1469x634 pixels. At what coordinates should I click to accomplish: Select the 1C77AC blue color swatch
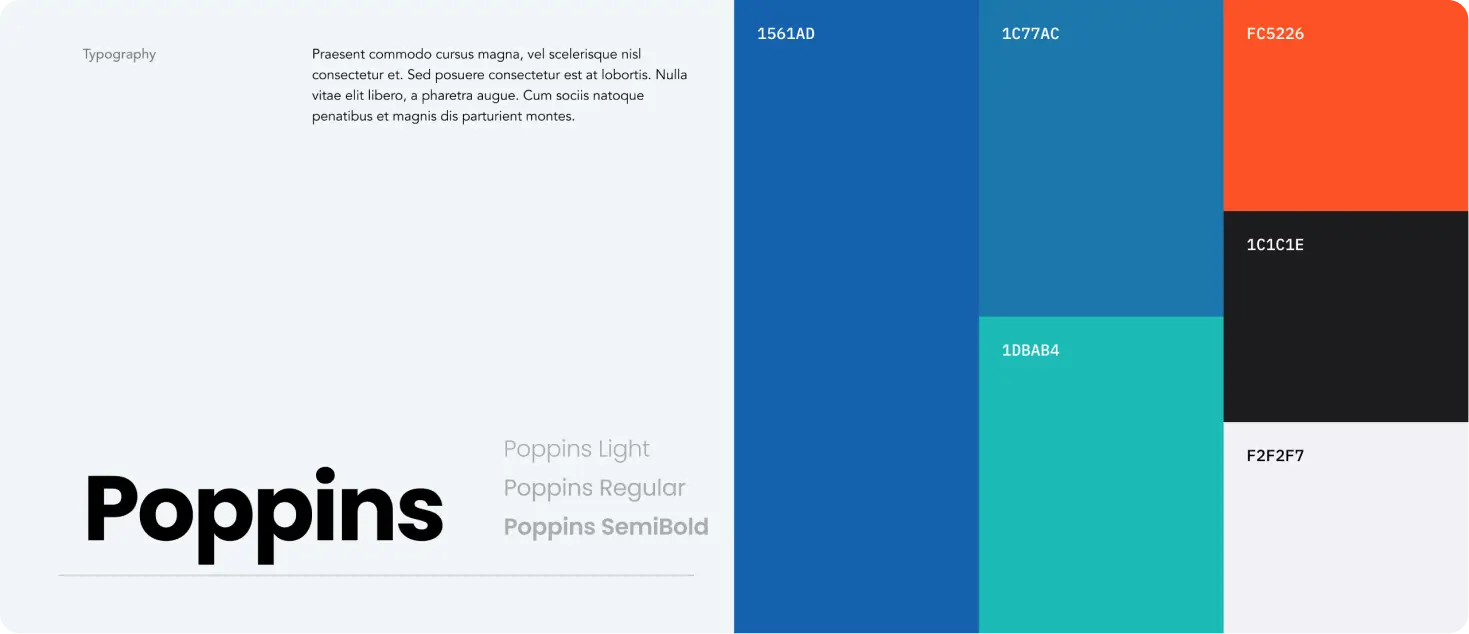coord(1101,158)
